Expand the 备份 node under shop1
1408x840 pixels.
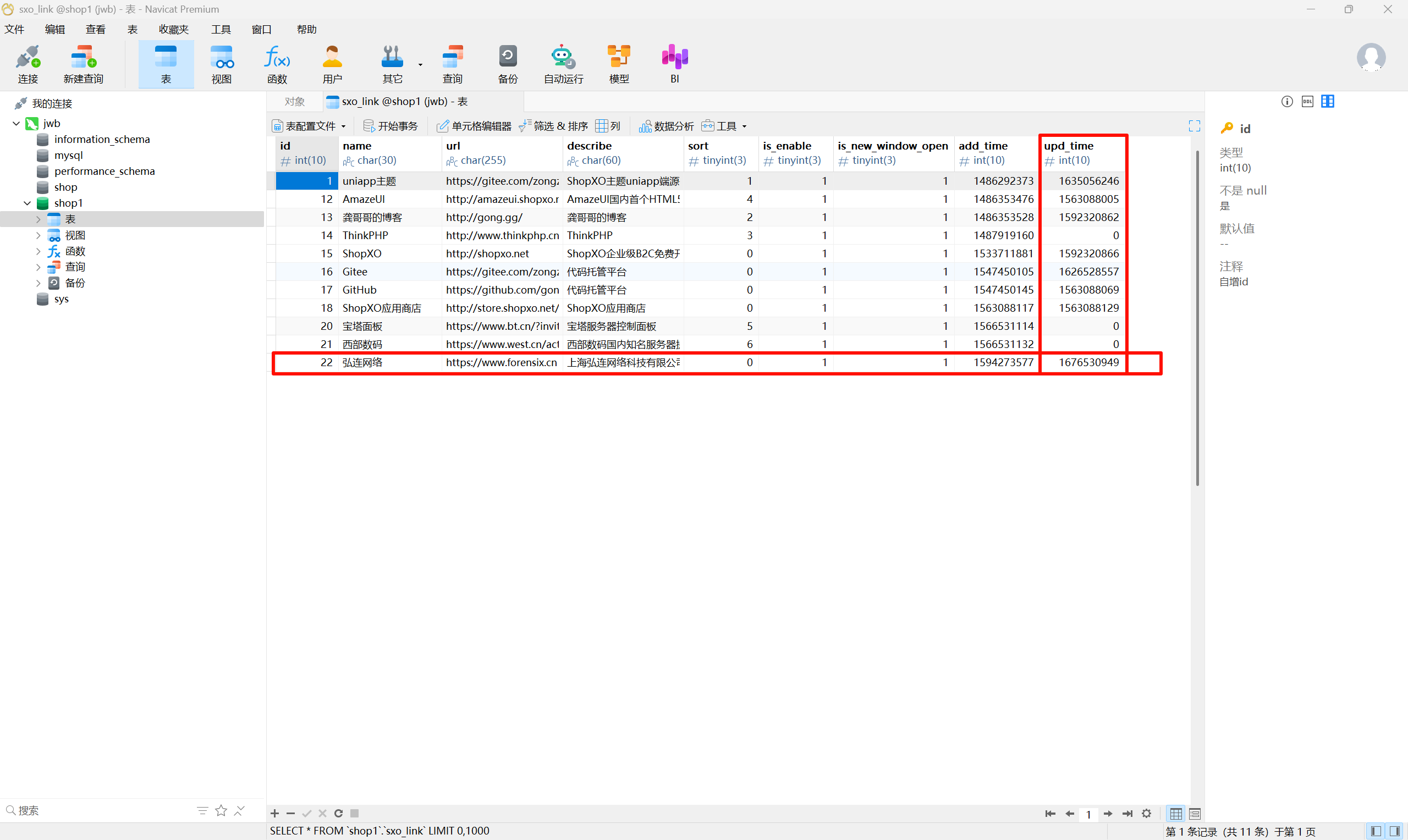(x=38, y=283)
